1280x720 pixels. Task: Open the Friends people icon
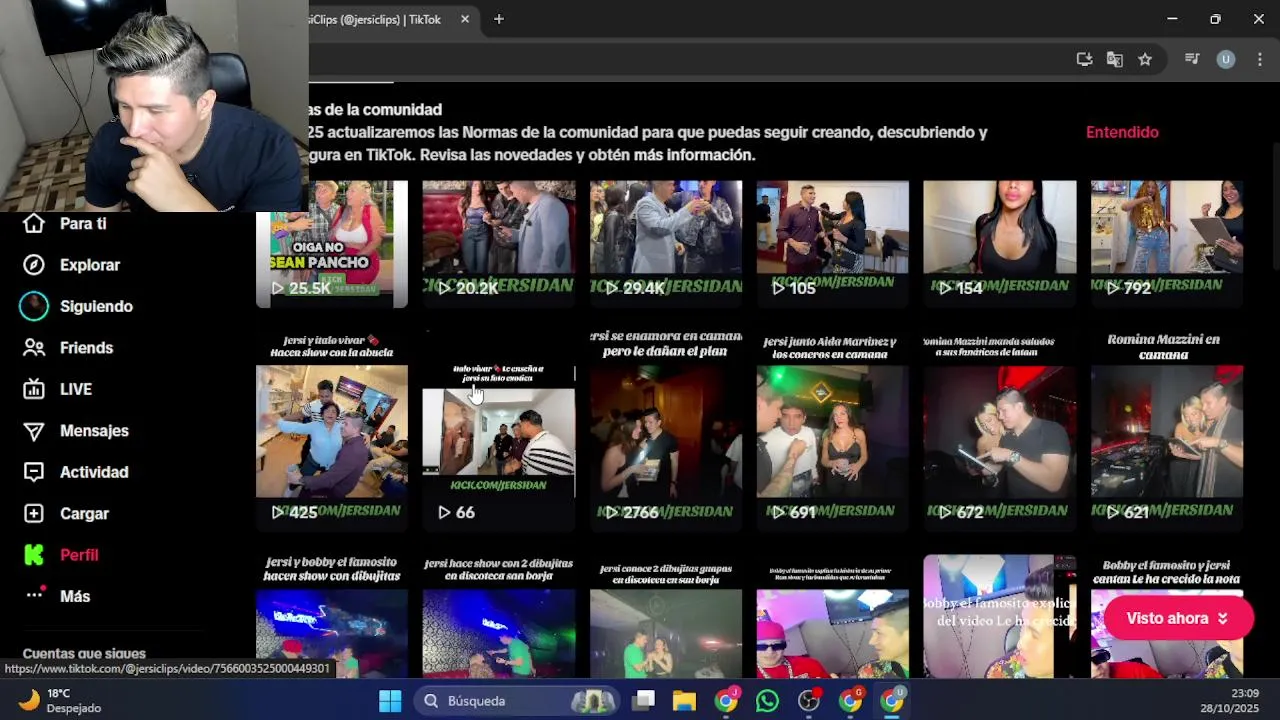click(34, 348)
